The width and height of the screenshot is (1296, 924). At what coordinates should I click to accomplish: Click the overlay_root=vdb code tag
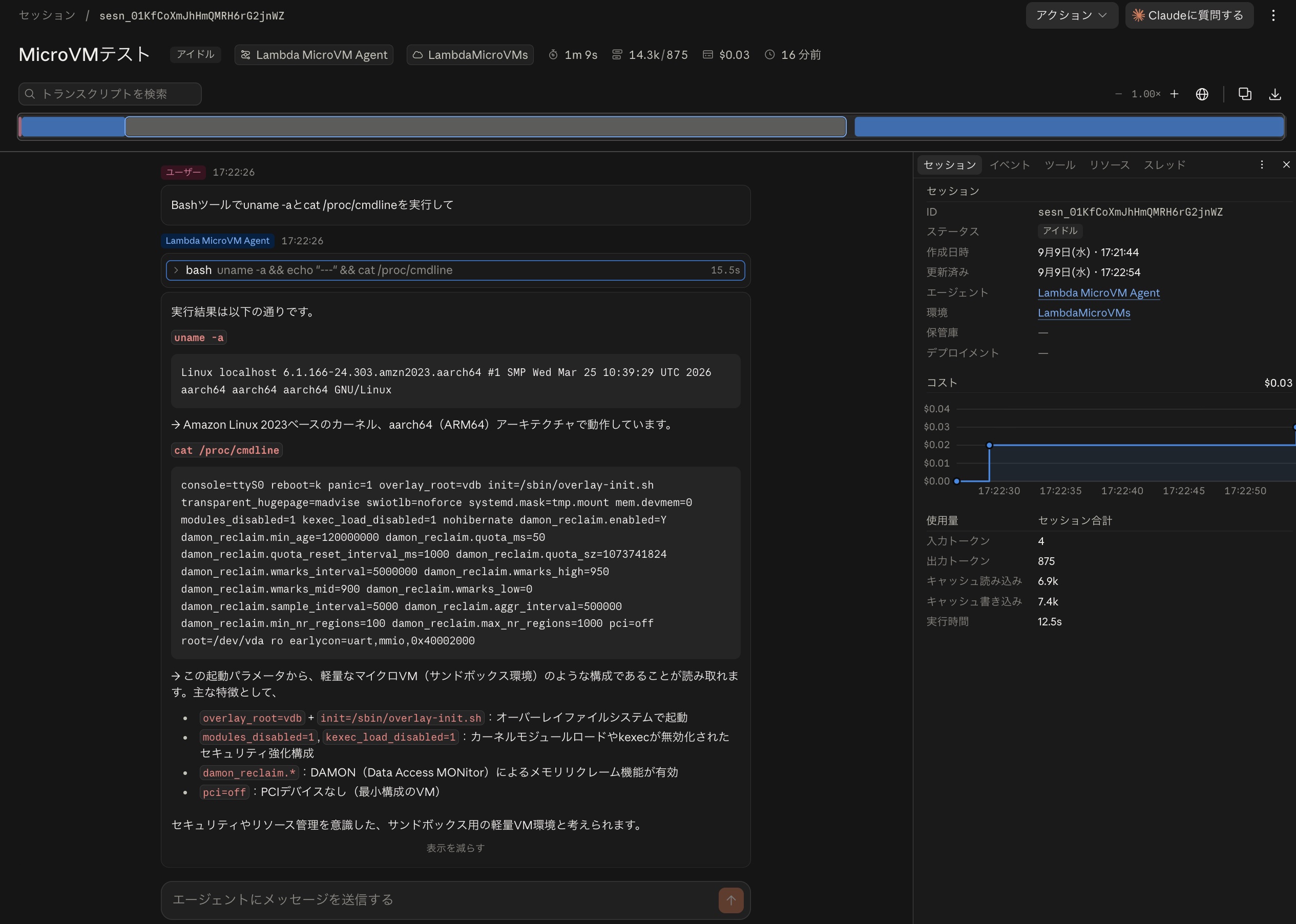point(252,718)
